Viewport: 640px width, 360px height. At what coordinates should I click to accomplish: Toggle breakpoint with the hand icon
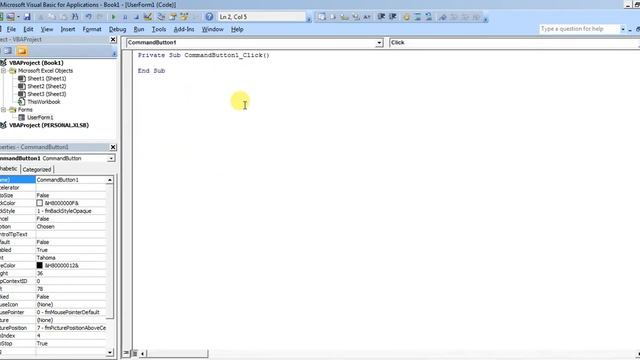pos(406,17)
